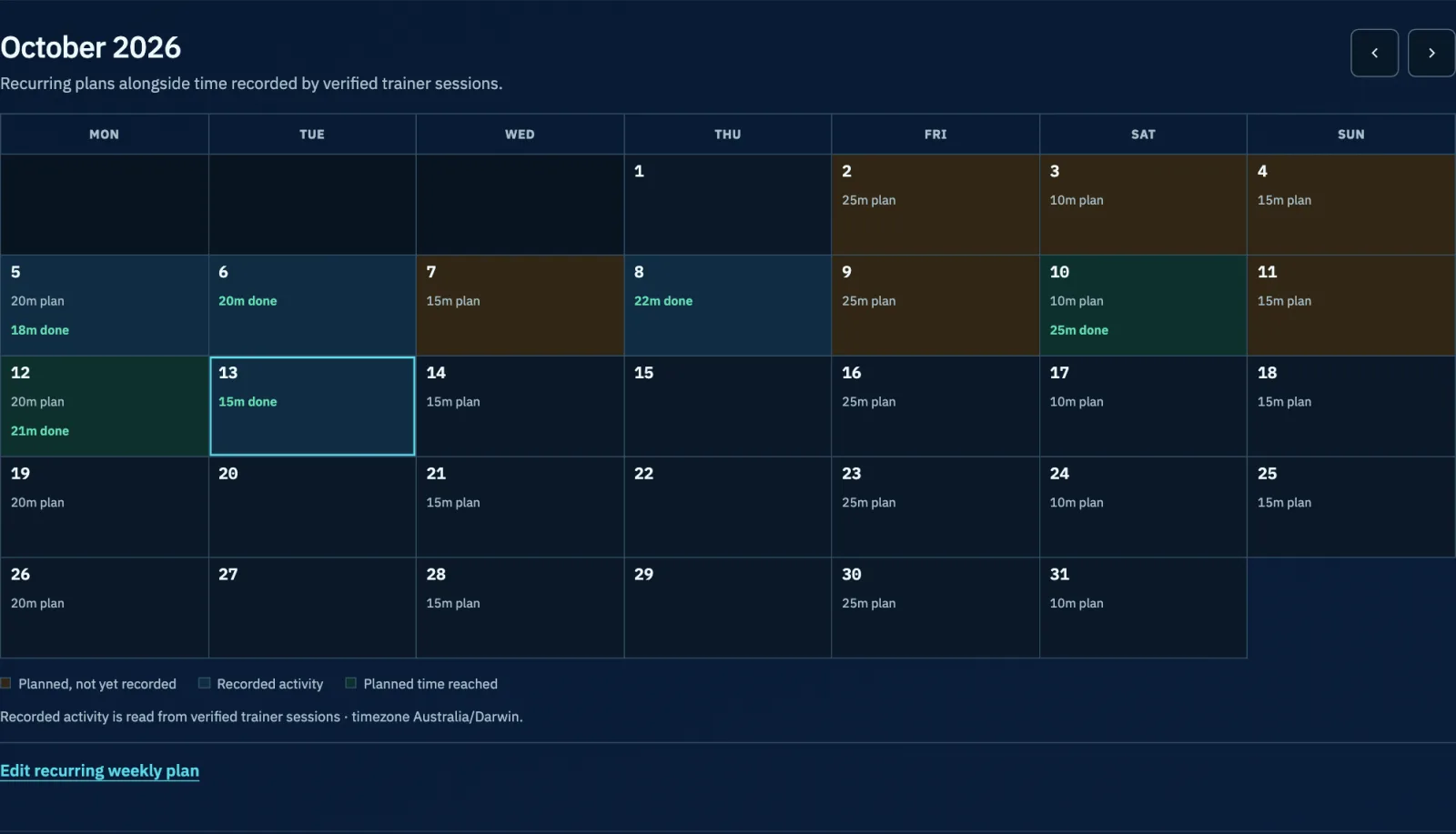Select October 13 in the calendar
Image resolution: width=1456 pixels, height=834 pixels.
312,406
